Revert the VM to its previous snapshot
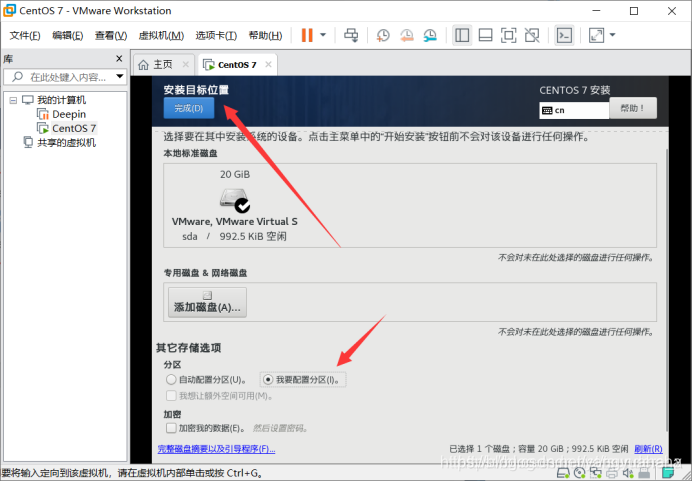 (406, 35)
